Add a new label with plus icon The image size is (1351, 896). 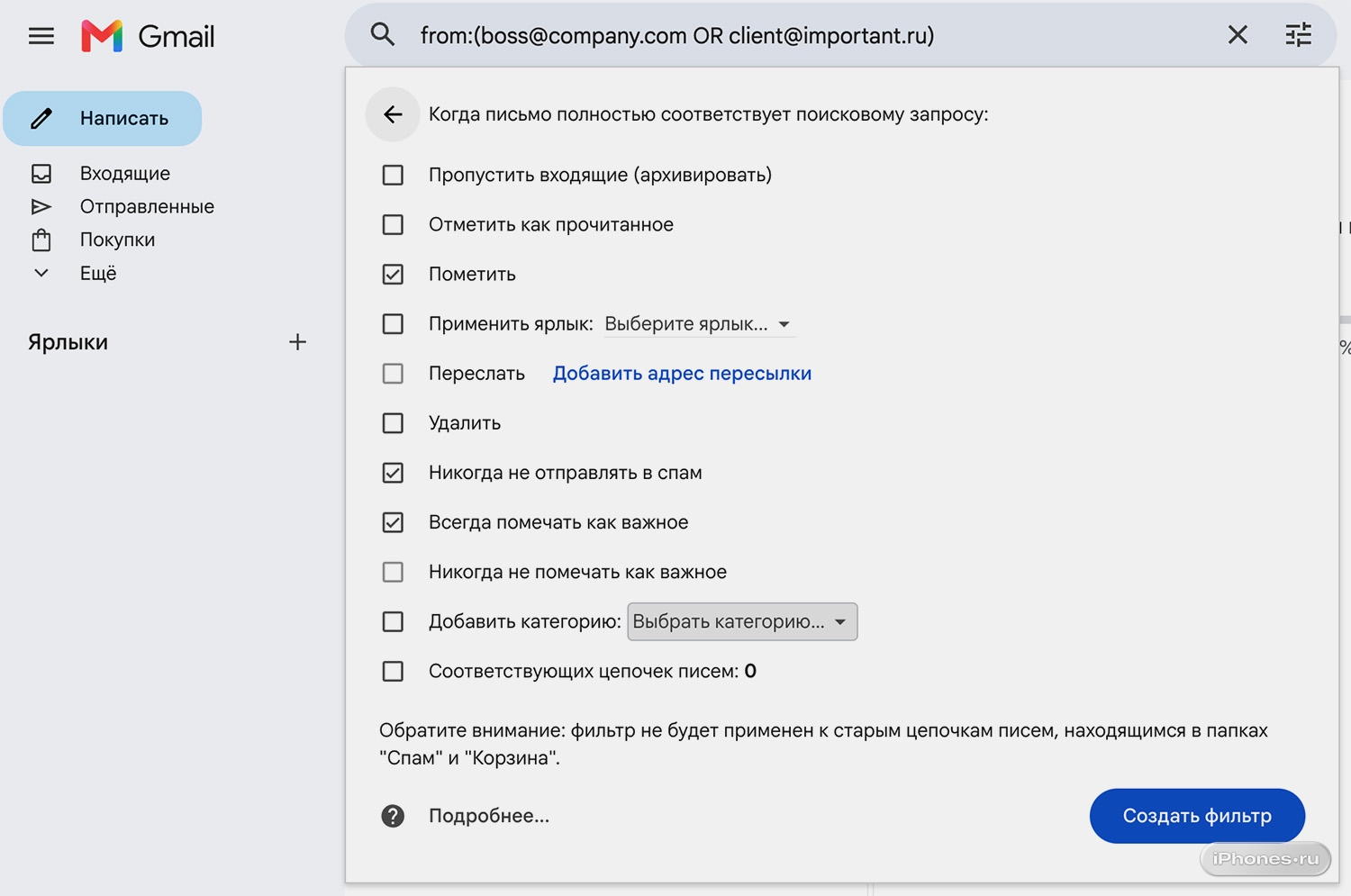[x=297, y=342]
